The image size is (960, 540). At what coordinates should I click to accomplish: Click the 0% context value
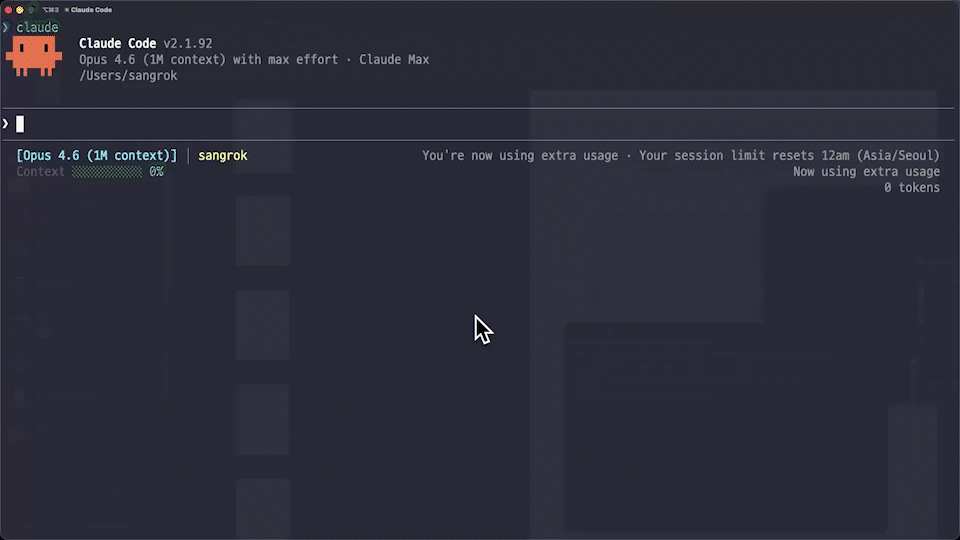[157, 172]
